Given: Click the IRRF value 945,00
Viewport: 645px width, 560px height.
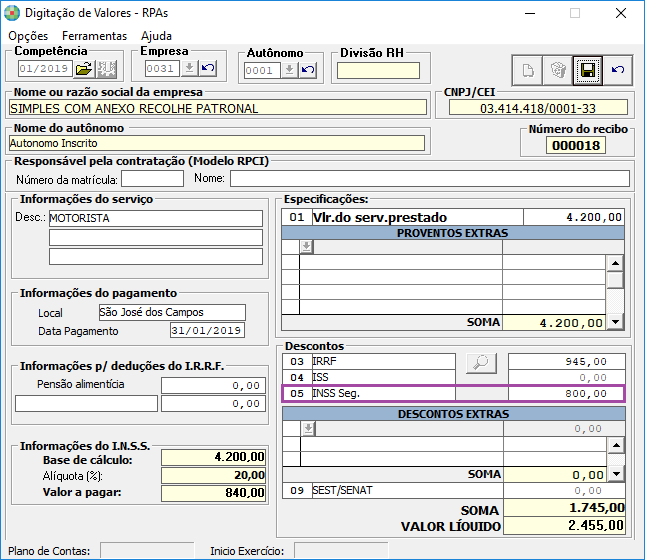Looking at the screenshot, I should point(566,361).
